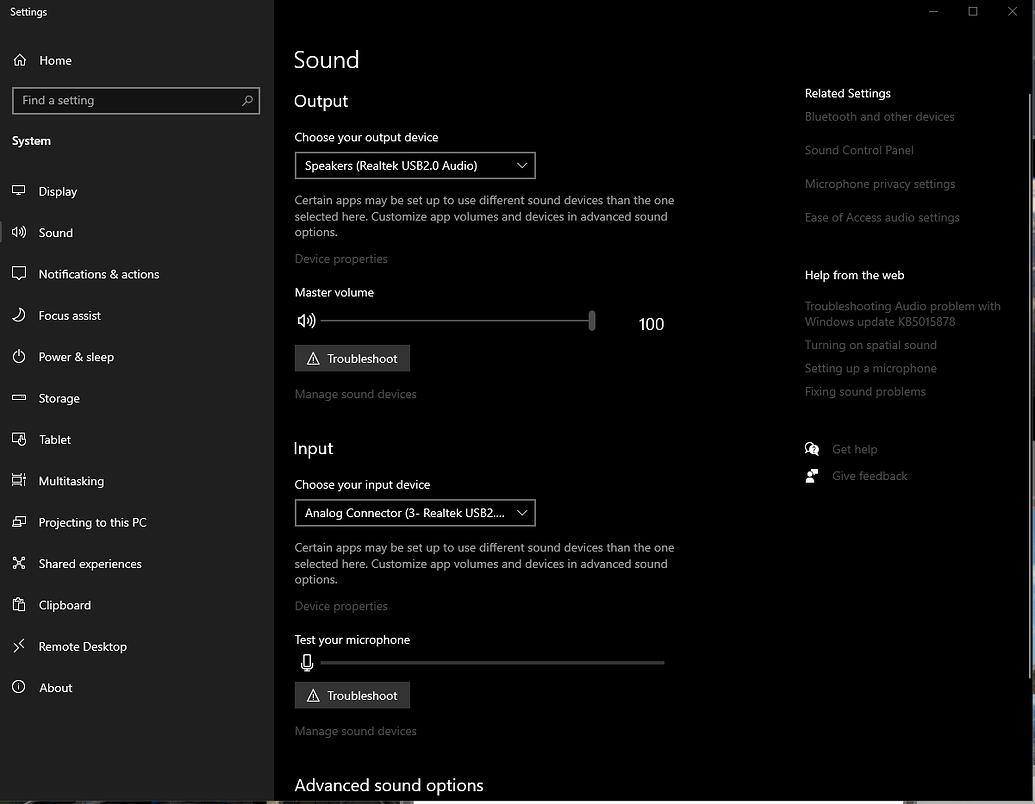Click the Projecting to this PC icon
Screen dimensions: 1035x804
[18, 521]
